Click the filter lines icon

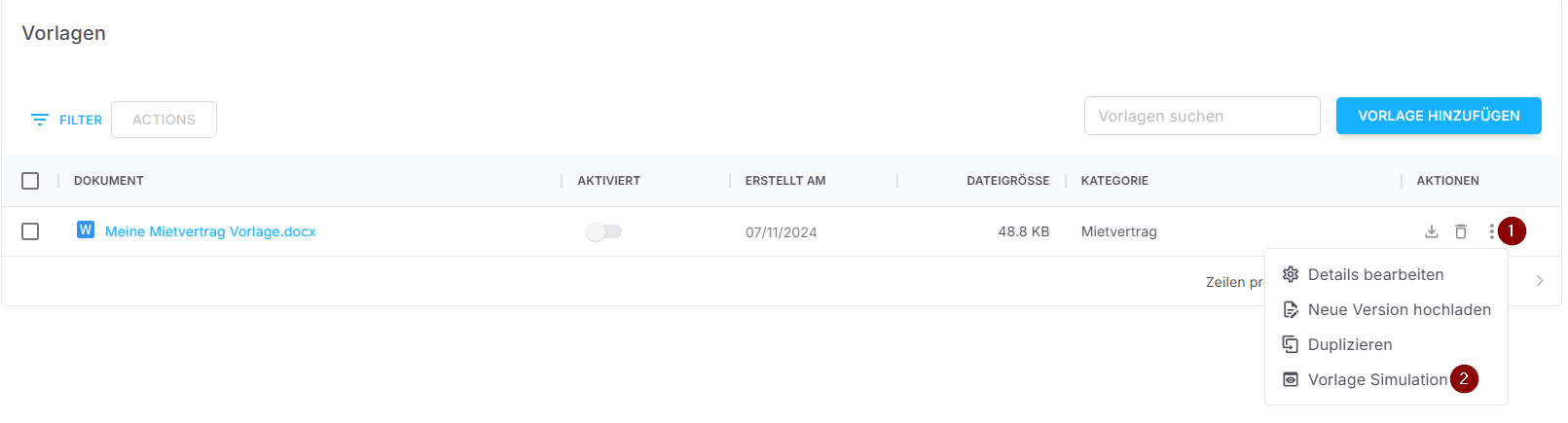[x=40, y=120]
